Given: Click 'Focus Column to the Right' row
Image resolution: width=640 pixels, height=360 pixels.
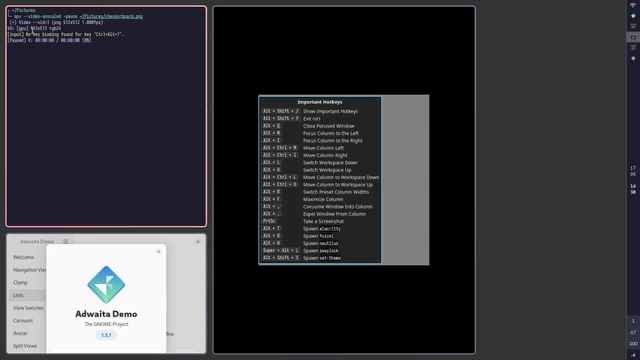Looking at the screenshot, I should (320, 140).
